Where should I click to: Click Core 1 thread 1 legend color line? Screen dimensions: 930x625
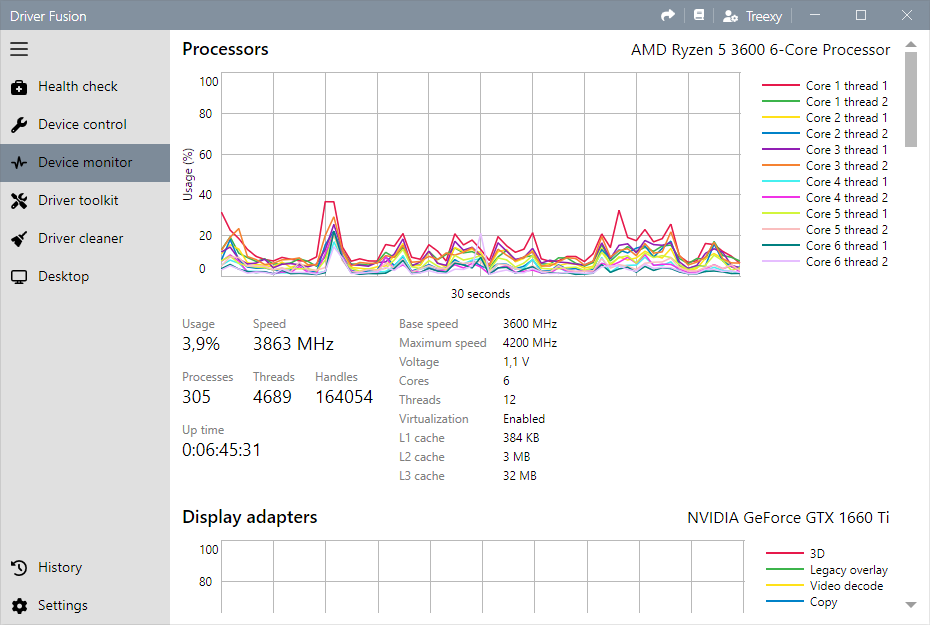click(781, 85)
